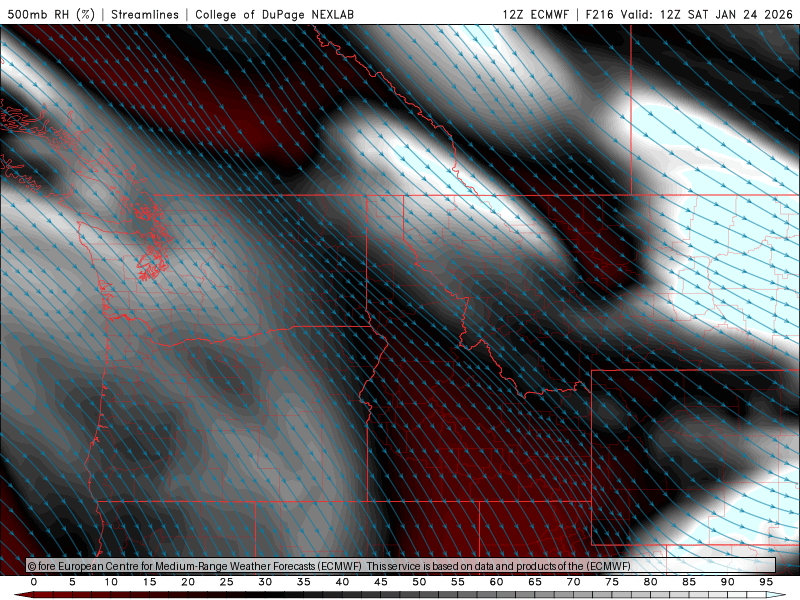Screen dimensions: 800x600
Task: Click the '95' value on color scale
Action: (766, 582)
